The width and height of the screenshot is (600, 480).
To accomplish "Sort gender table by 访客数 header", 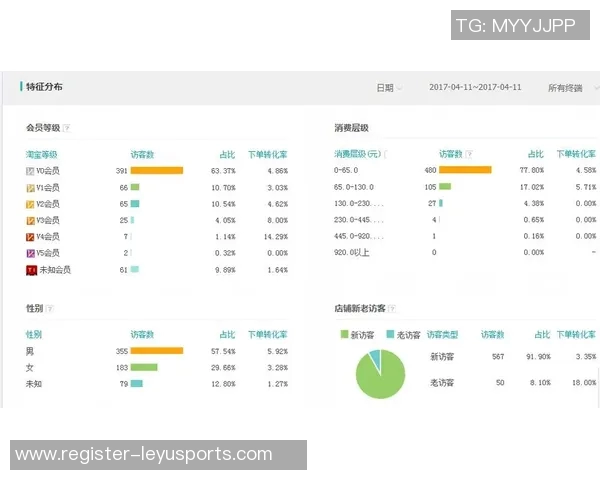I will (142, 335).
